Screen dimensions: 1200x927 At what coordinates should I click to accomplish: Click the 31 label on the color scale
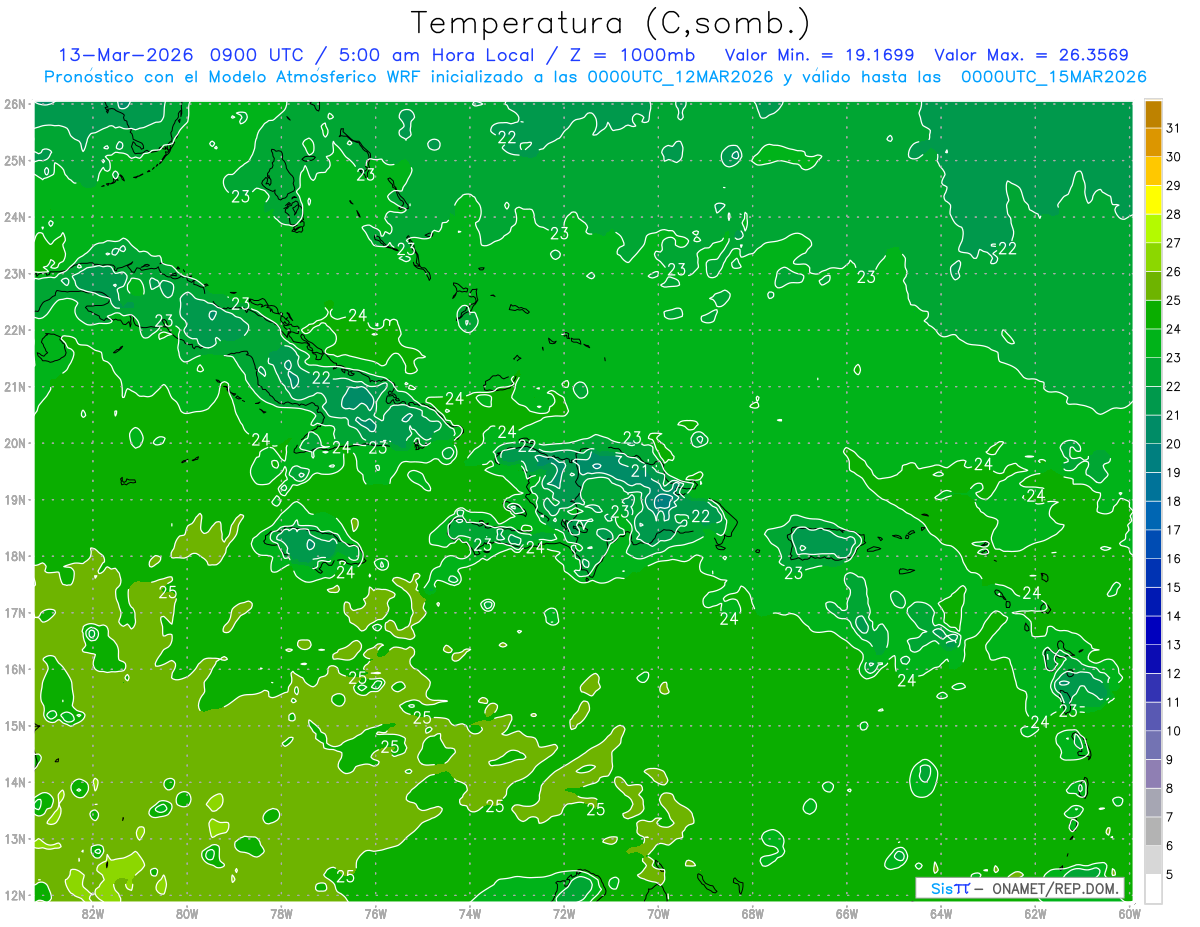point(1174,128)
